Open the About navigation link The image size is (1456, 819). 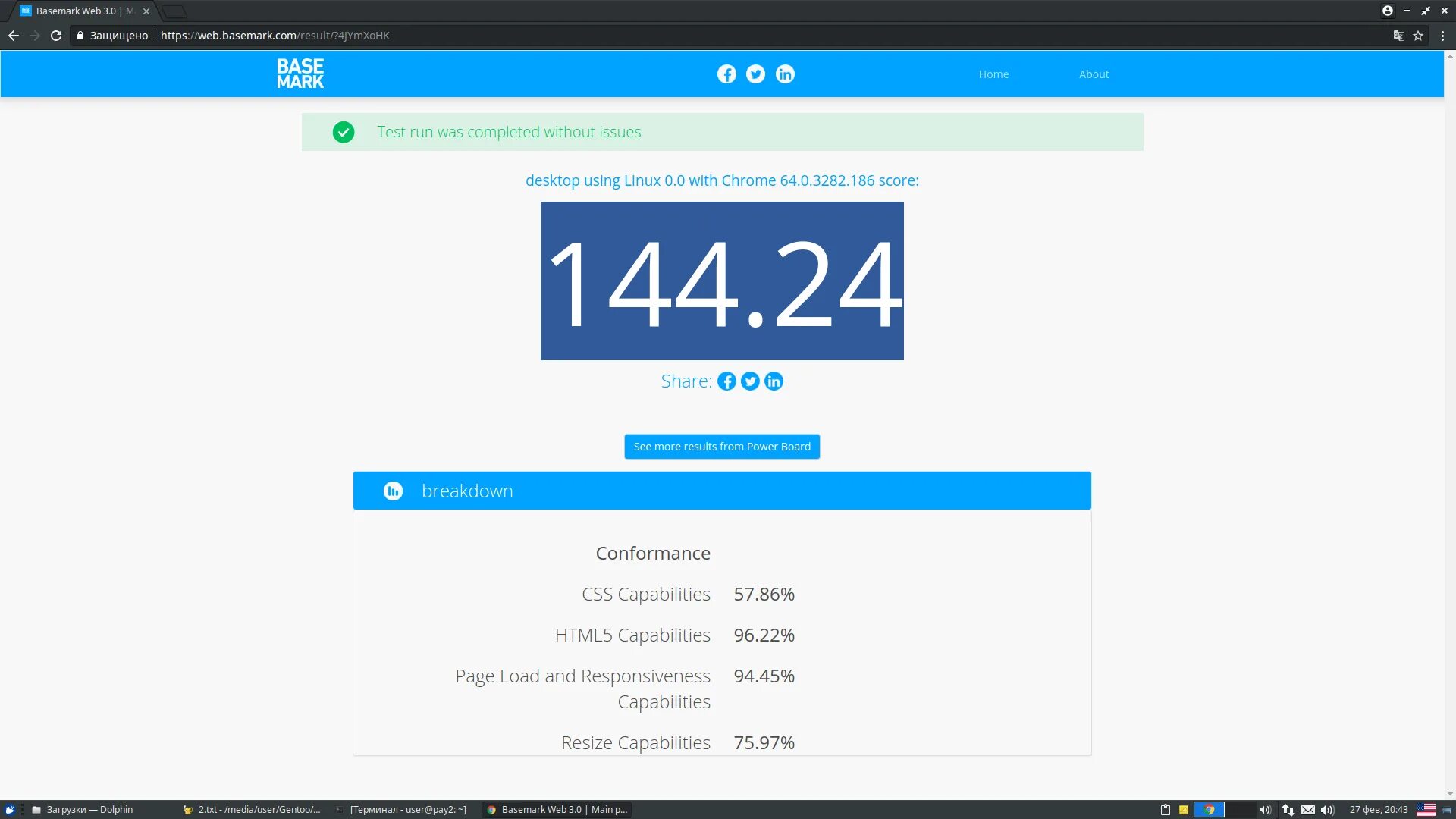click(1094, 74)
